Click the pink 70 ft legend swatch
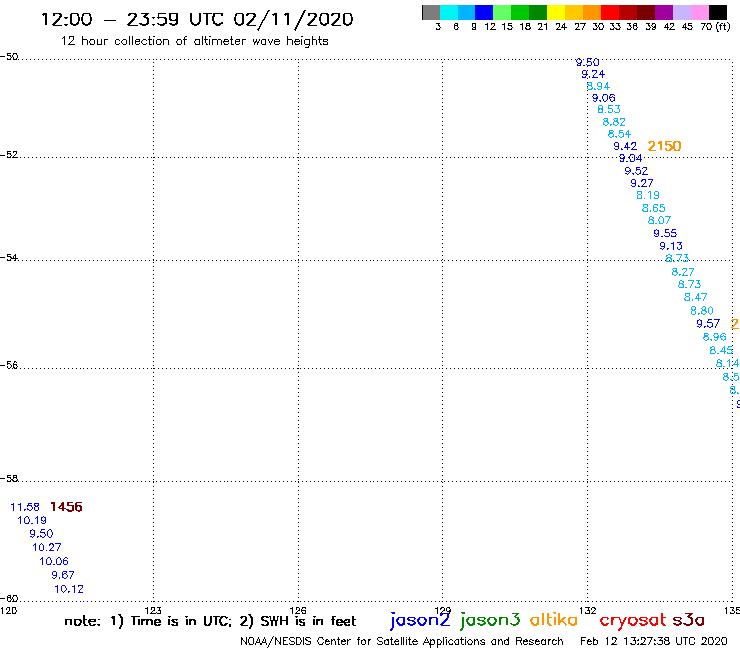This screenshot has width=740, height=650. 699,12
